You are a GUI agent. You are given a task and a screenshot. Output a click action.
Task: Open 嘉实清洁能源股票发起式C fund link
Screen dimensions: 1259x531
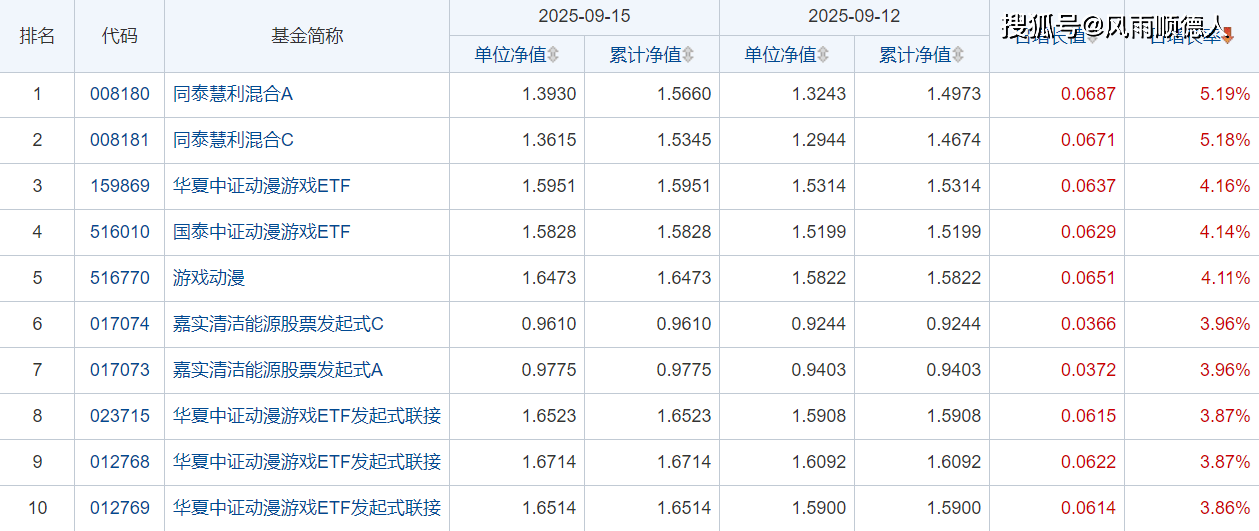pyautogui.click(x=278, y=325)
